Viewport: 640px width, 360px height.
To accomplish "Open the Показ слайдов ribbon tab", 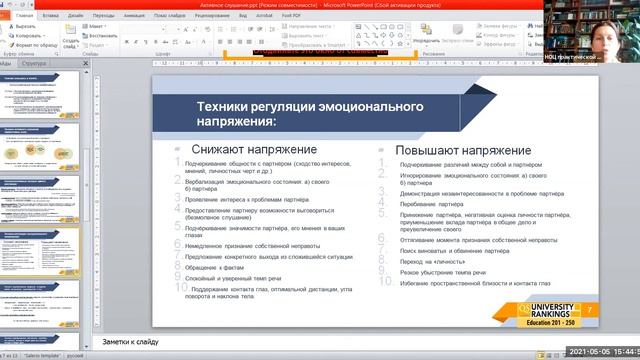I will click(169, 16).
